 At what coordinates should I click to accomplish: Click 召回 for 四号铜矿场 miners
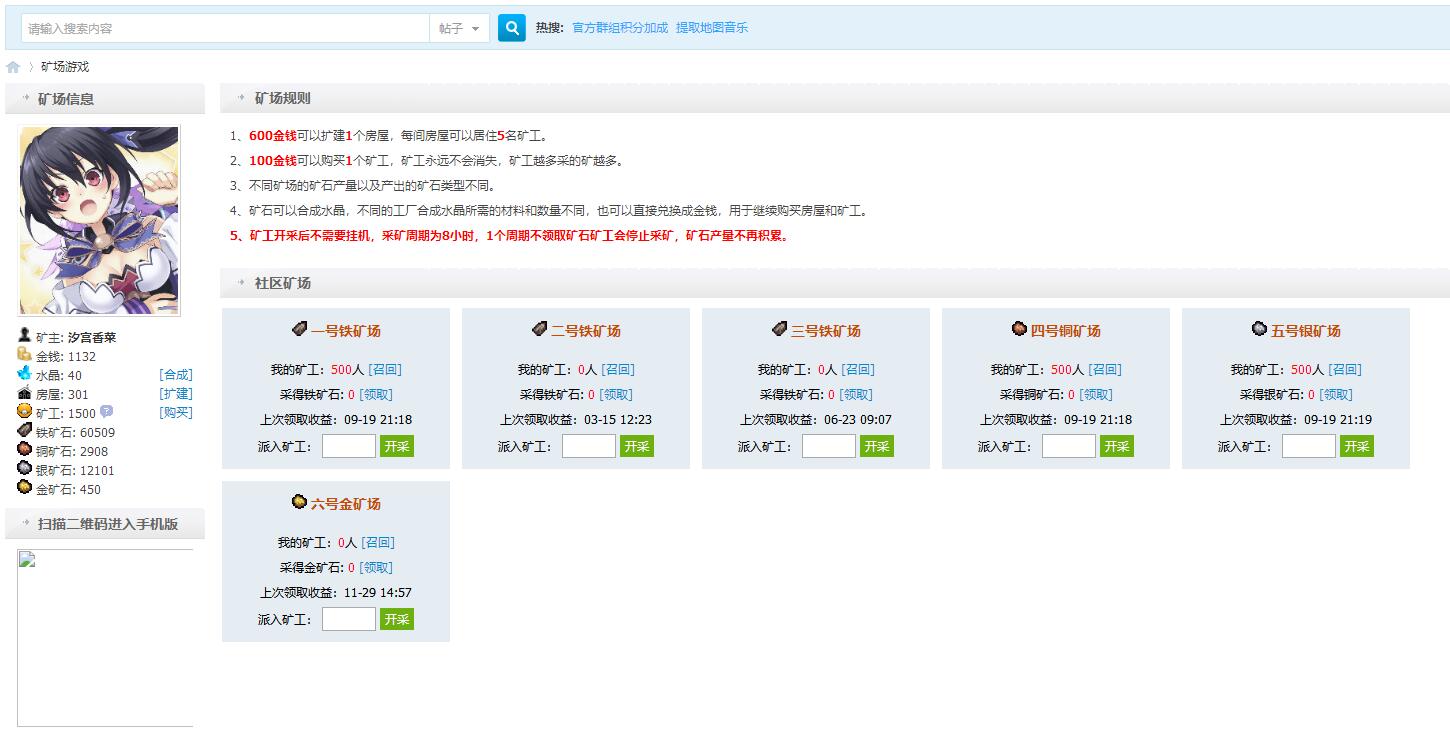click(1105, 369)
